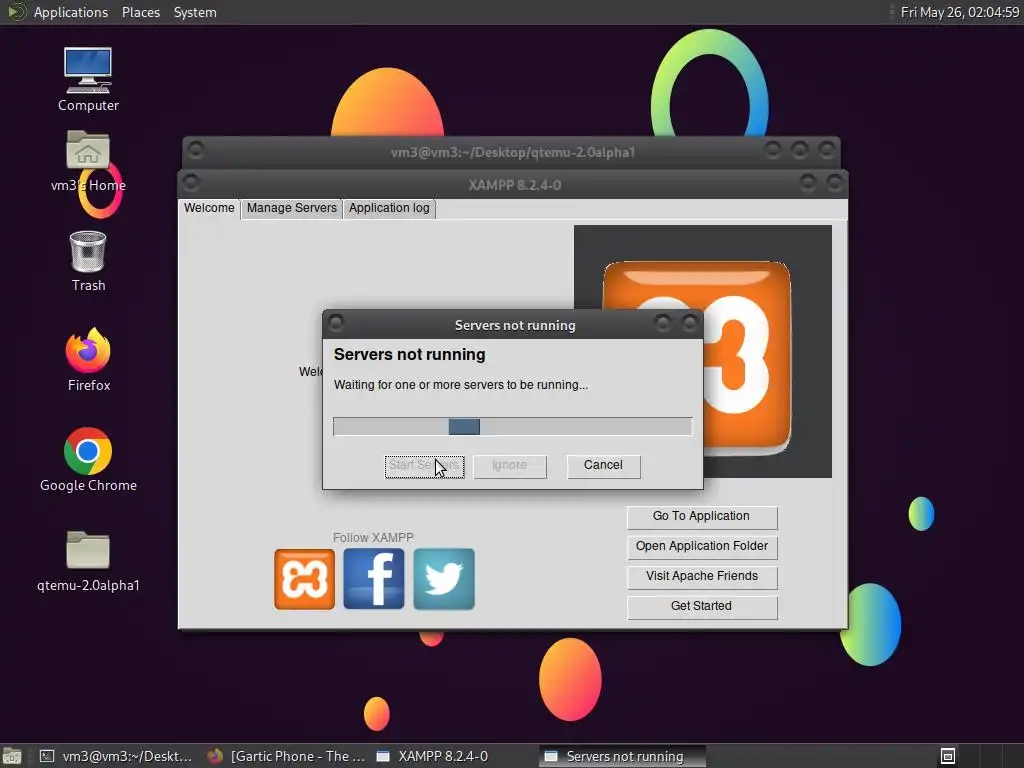Click the bold 'Servers not running' heading
This screenshot has width=1024, height=768.
[409, 355]
